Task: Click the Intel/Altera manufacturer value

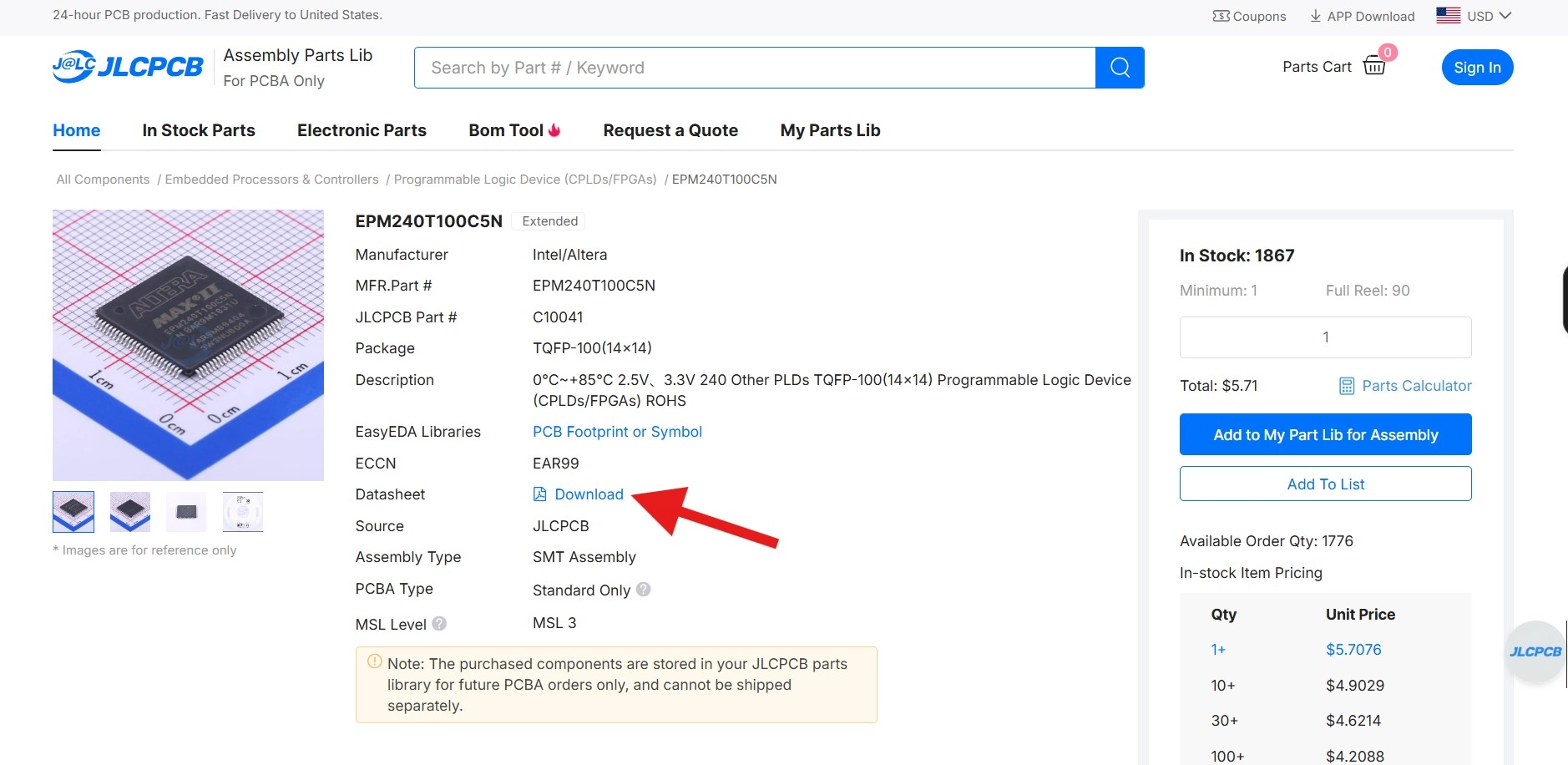Action: pos(569,255)
